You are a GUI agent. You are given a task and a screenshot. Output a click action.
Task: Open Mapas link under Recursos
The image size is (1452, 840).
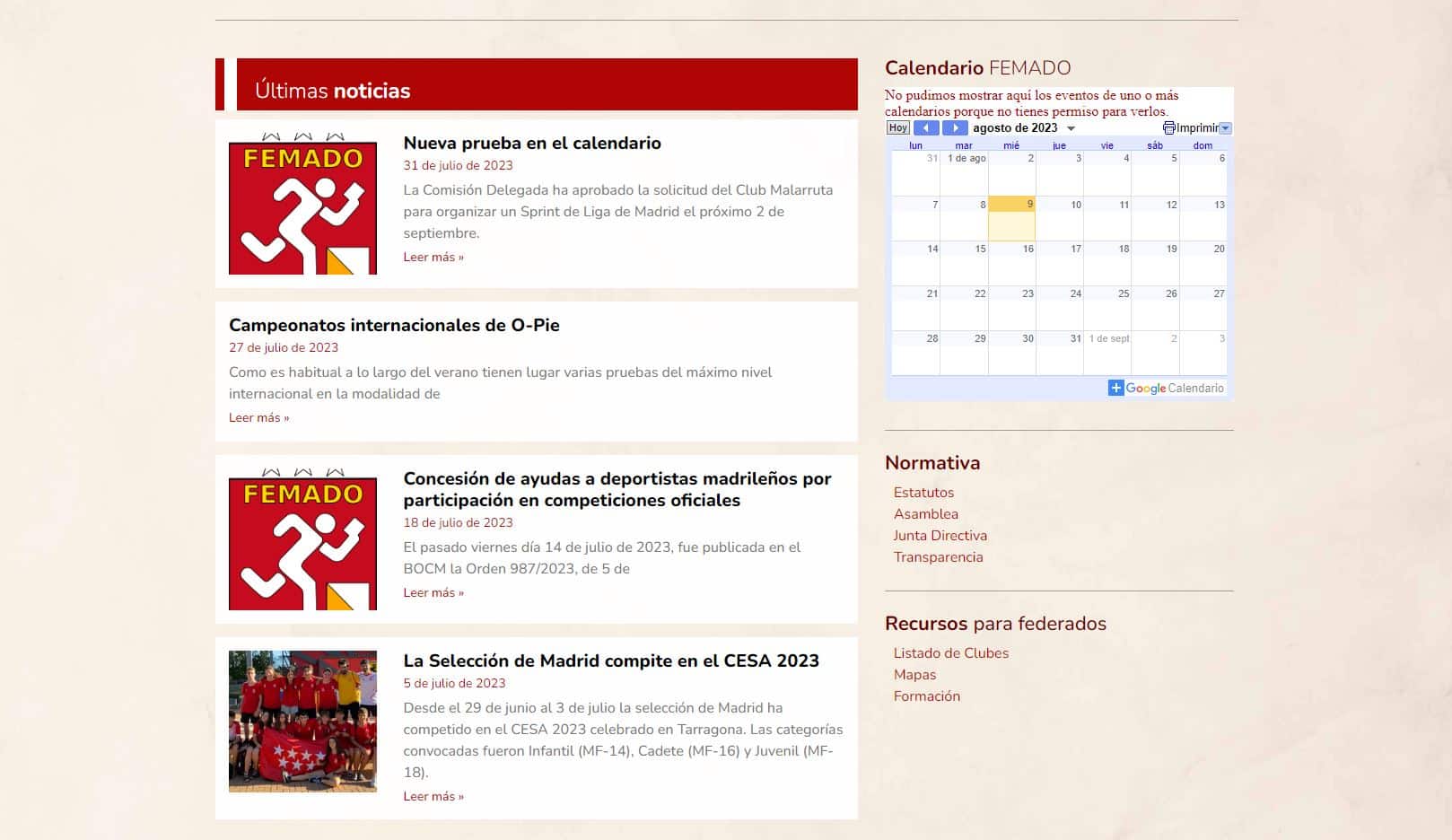(914, 674)
